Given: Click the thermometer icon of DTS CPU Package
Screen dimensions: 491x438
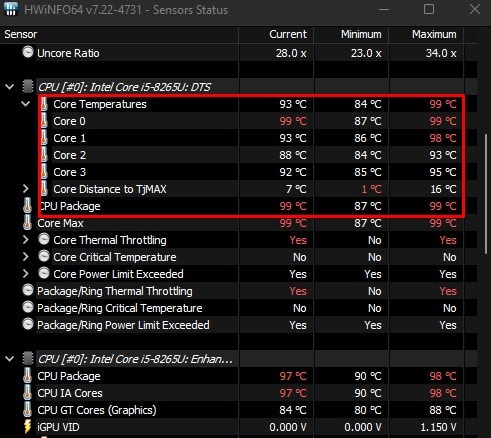Looking at the screenshot, I should coord(28,206).
